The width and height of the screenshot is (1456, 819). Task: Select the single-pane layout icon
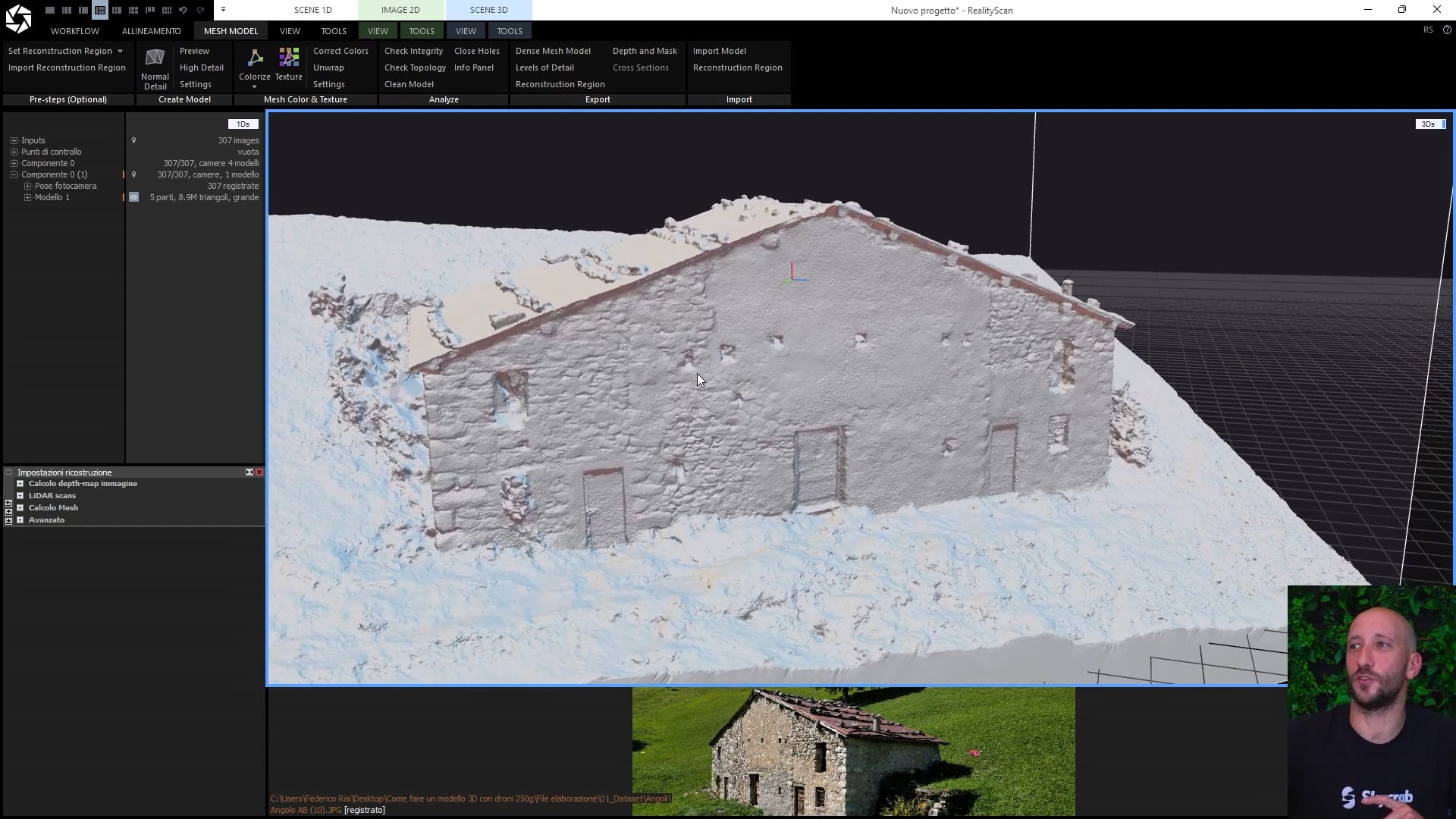pyautogui.click(x=50, y=10)
